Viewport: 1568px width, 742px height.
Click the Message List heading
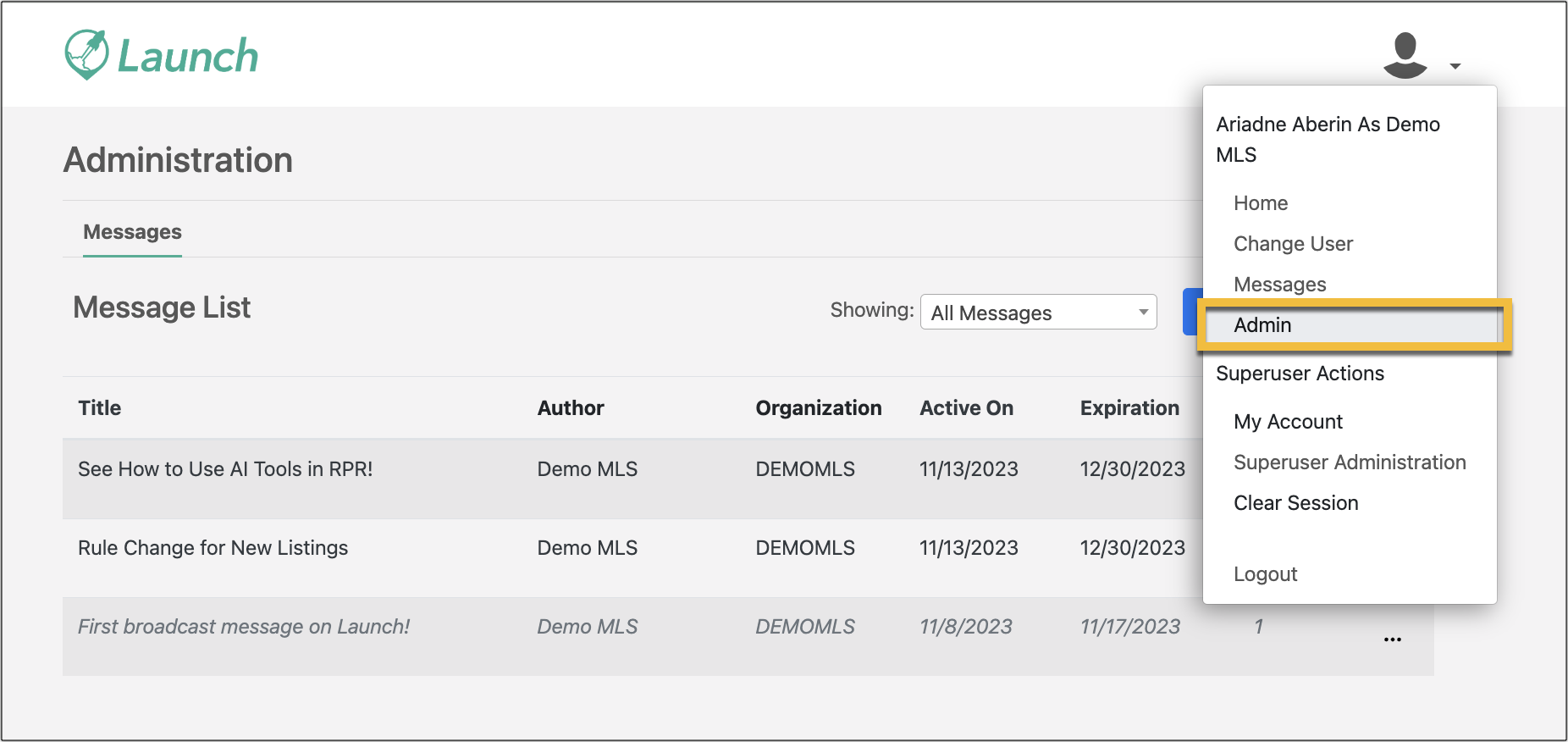[162, 307]
